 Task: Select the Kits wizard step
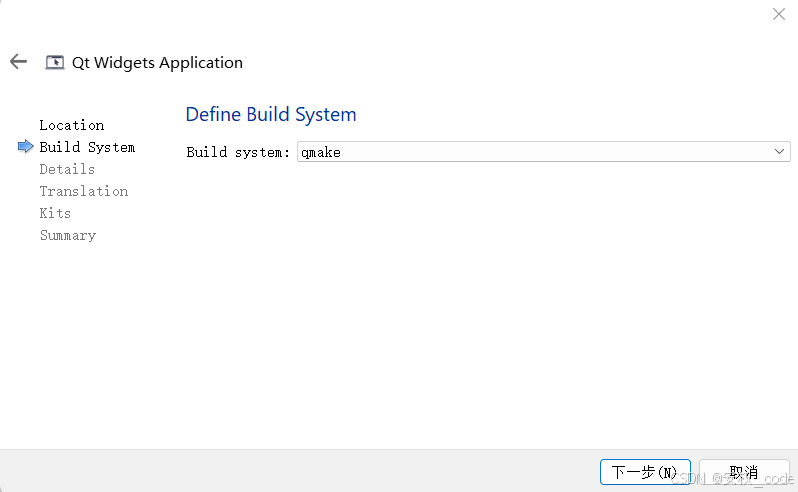[x=55, y=213]
